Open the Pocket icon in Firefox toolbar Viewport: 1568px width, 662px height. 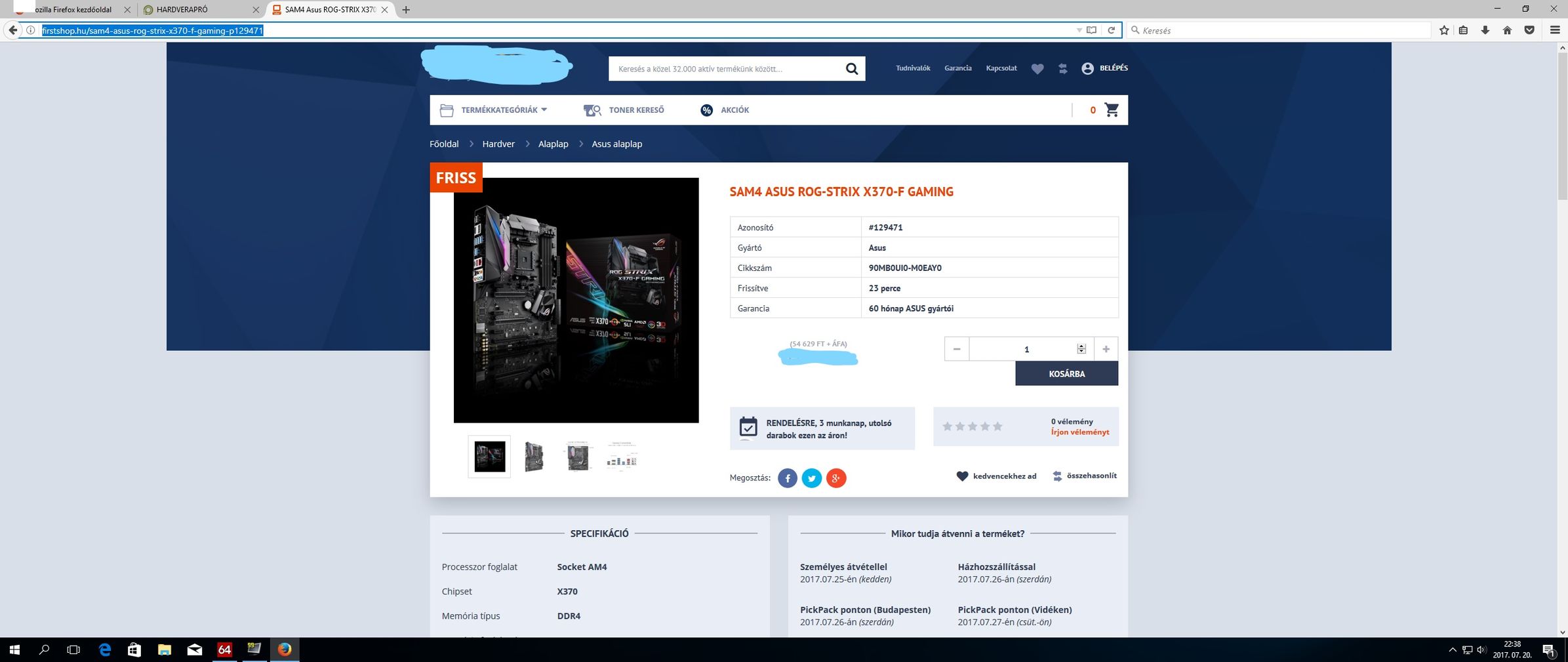pos(1529,30)
